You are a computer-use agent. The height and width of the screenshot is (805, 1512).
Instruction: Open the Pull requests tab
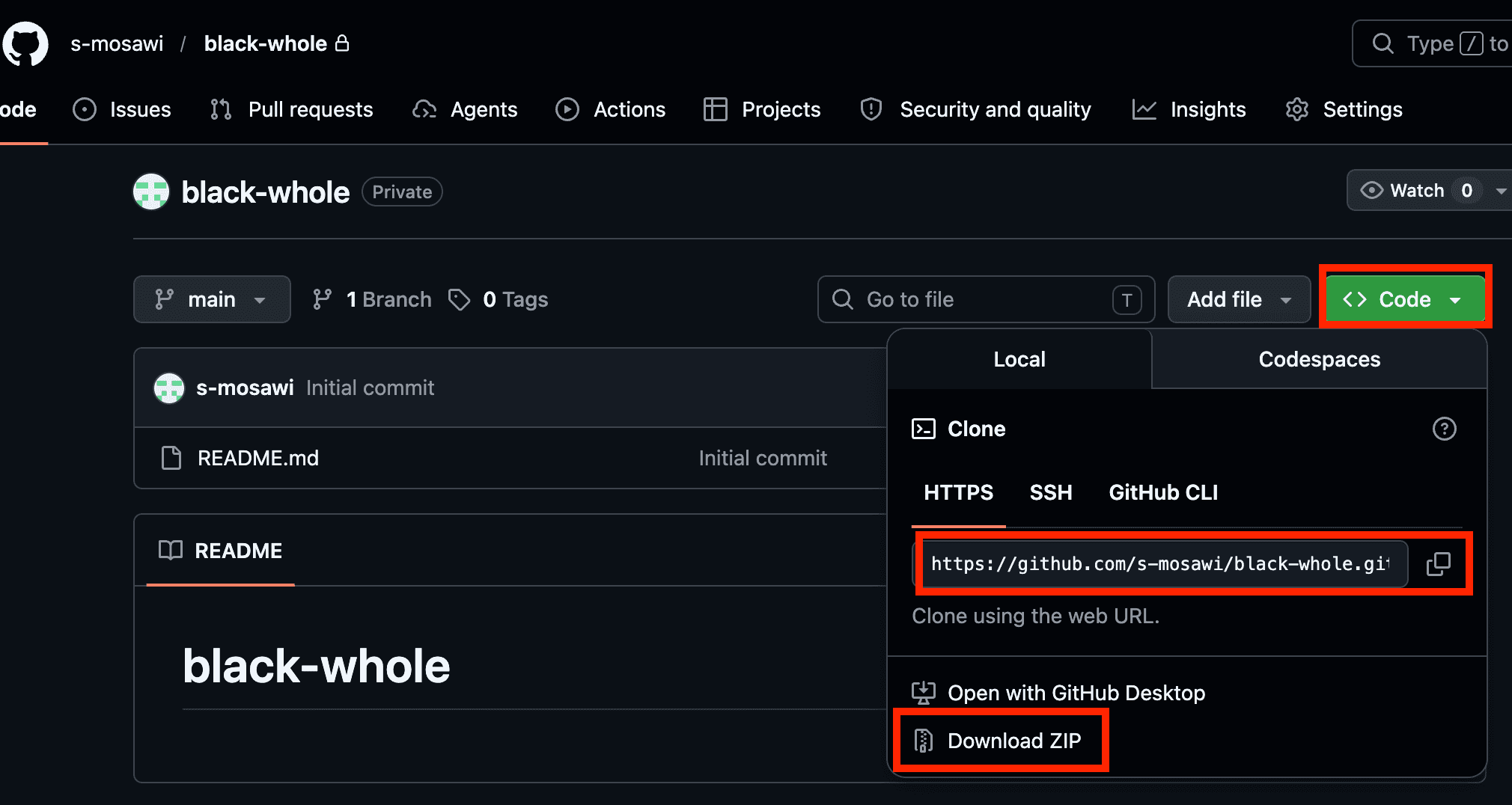[291, 109]
